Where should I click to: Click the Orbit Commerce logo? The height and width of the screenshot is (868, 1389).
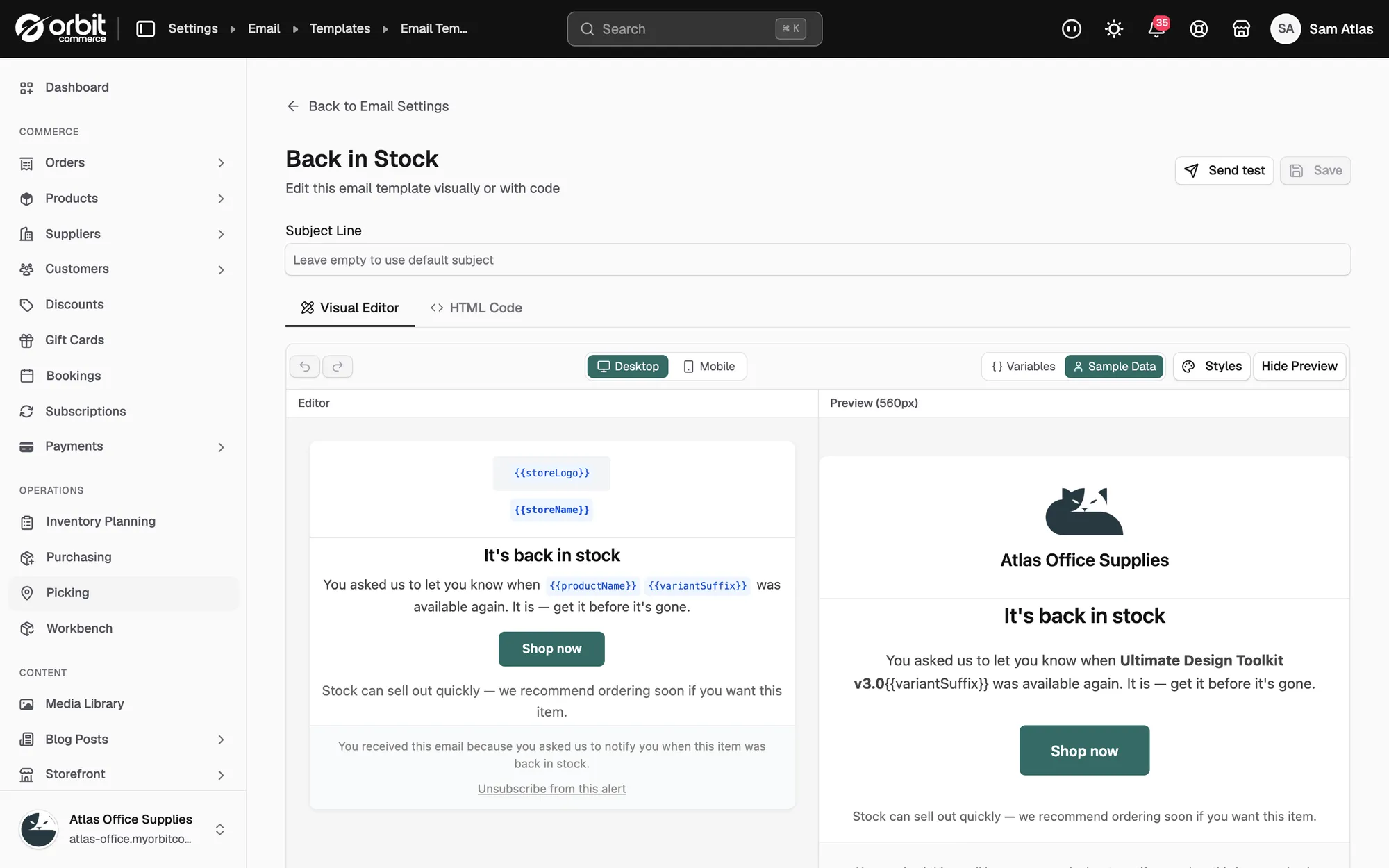coord(61,28)
